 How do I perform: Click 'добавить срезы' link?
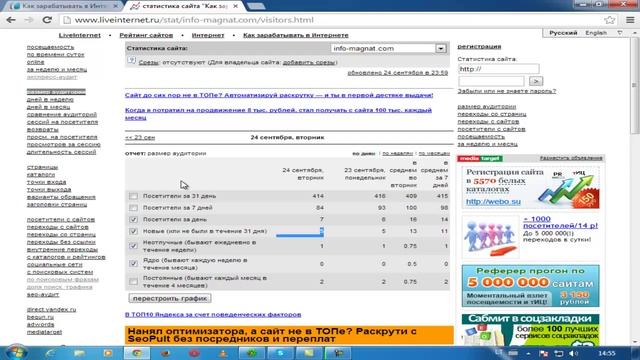[x=309, y=62]
